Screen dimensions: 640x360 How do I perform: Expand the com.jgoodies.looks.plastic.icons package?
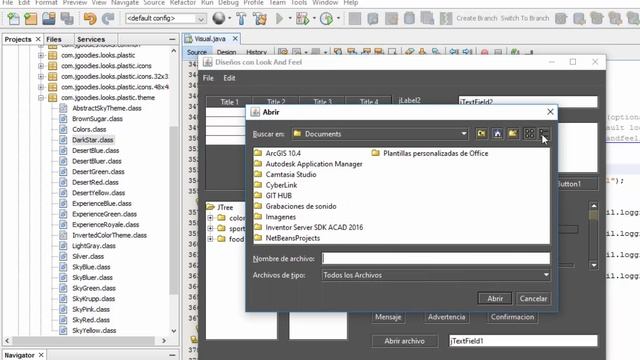[41, 66]
